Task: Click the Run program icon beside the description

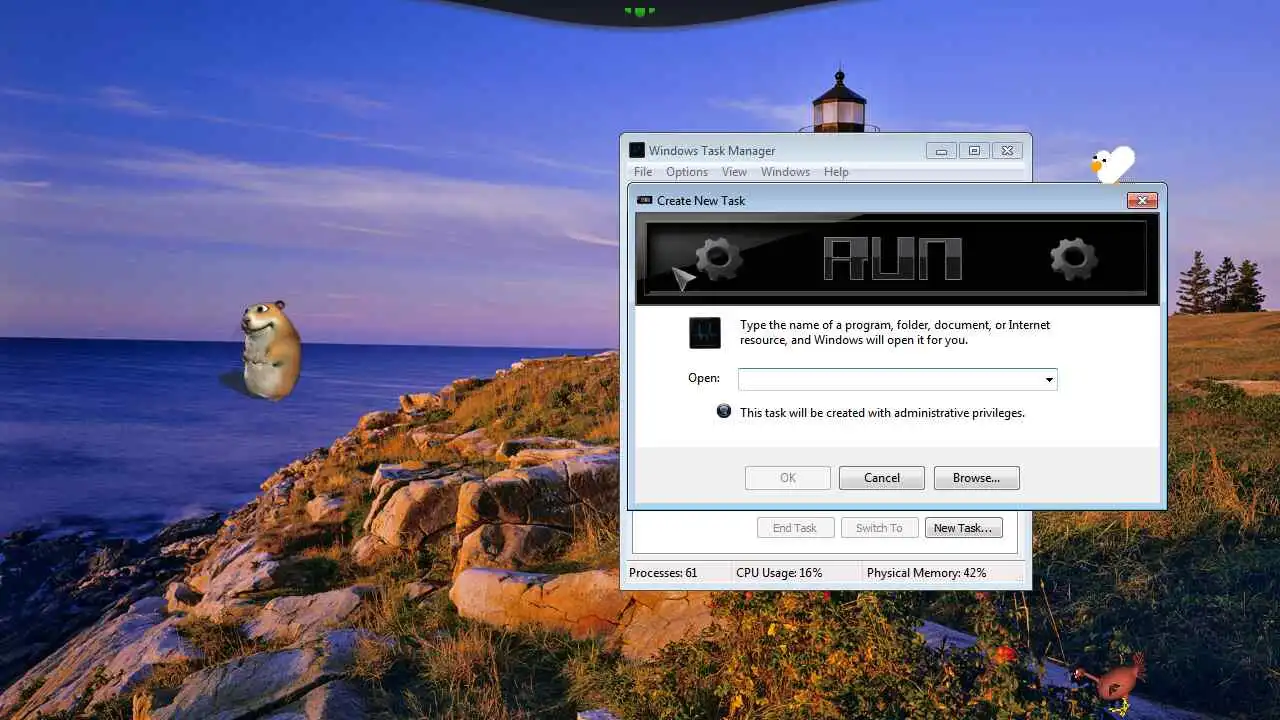Action: pos(705,333)
